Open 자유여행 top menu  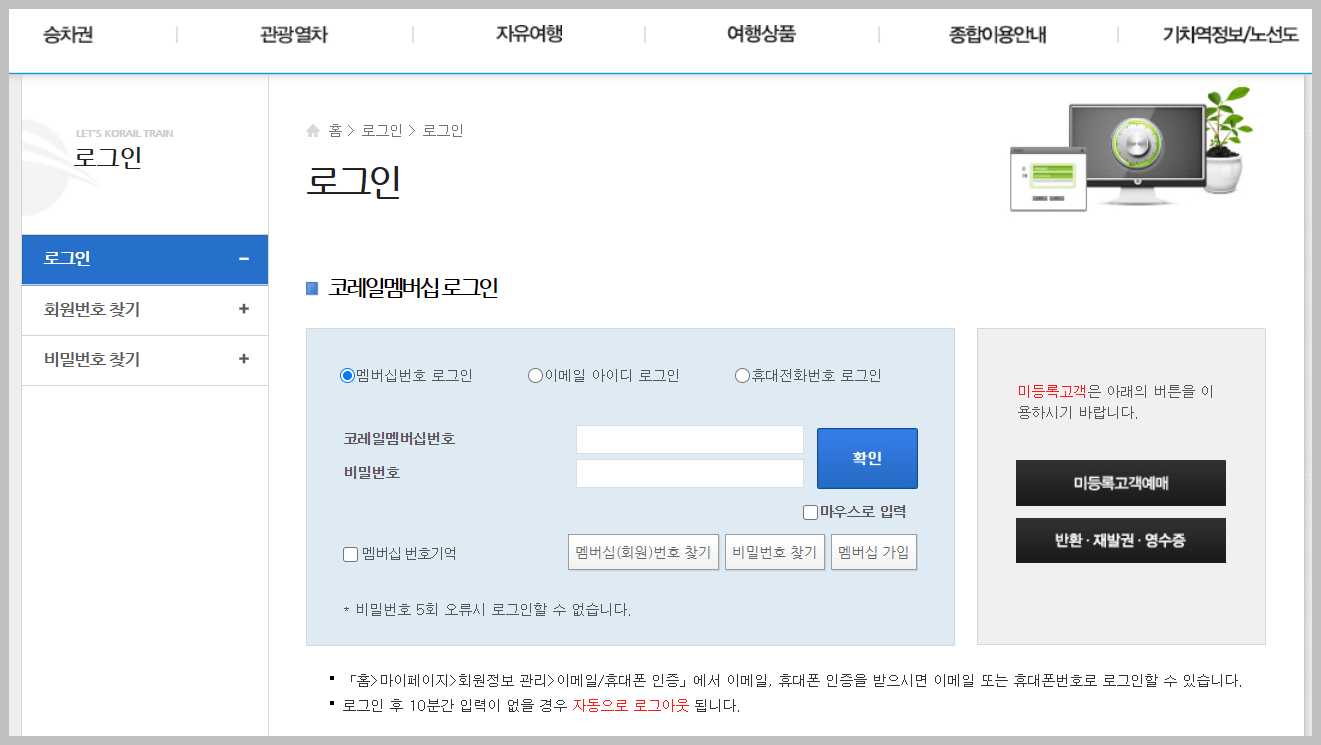pyautogui.click(x=529, y=35)
